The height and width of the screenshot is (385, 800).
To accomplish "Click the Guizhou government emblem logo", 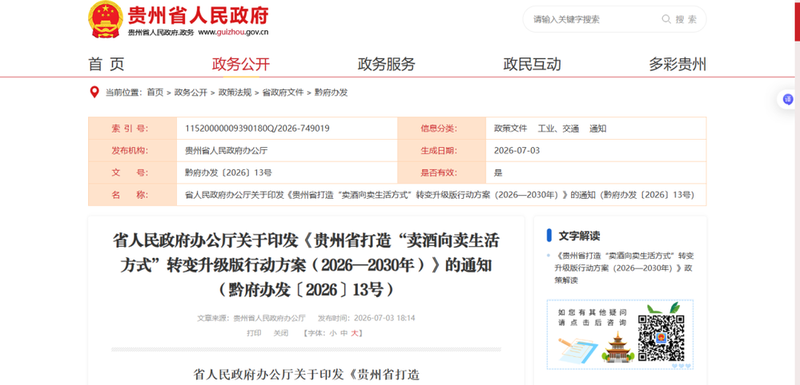I will point(106,19).
